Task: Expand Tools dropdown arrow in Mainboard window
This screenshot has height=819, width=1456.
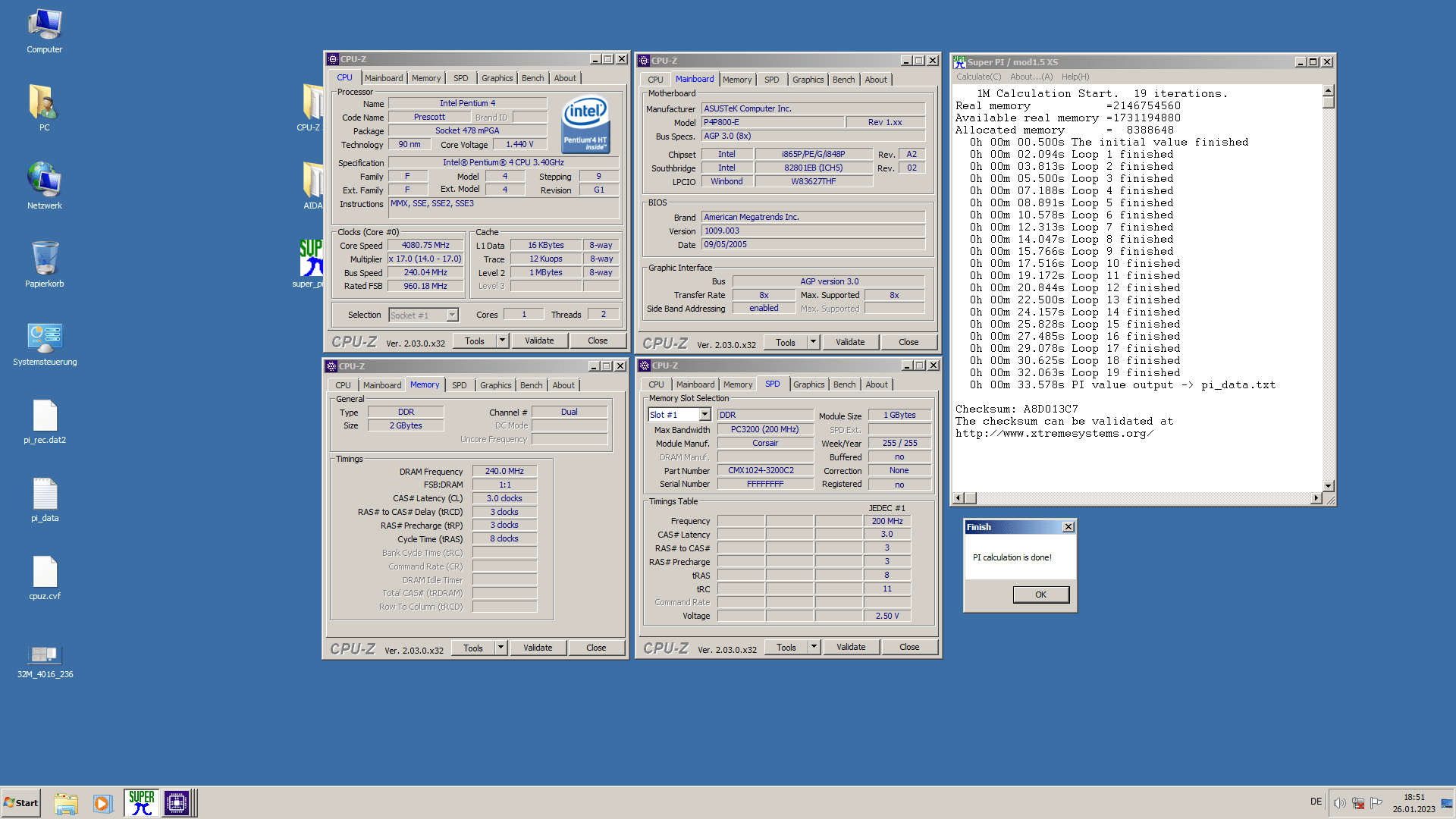Action: [813, 343]
